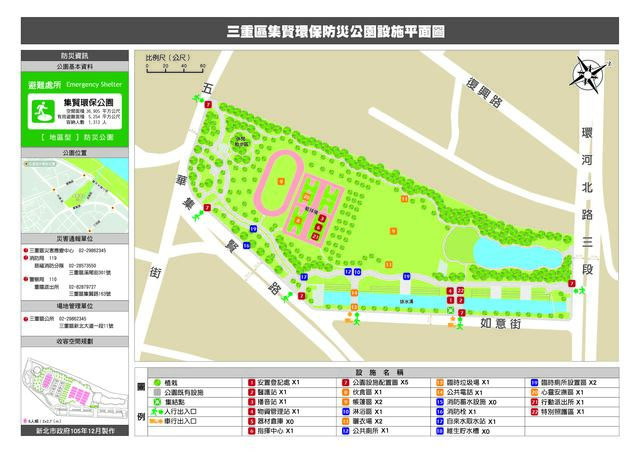Click legend entry 公園設施配置圖 X5
The width and height of the screenshot is (640, 453).
click(x=375, y=383)
